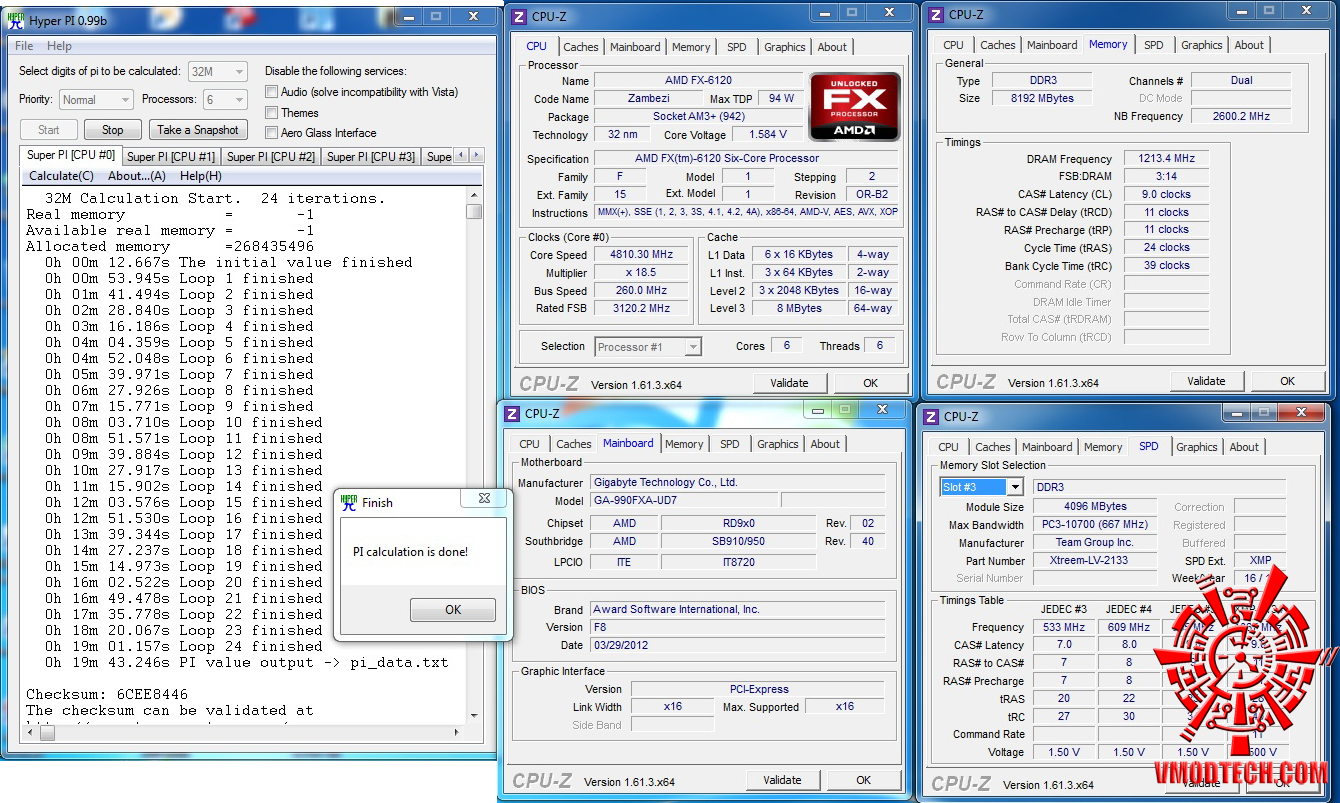The height and width of the screenshot is (803, 1340).
Task: Open the Mainboard tab in the CPU-Z SPD window
Action: (x=1047, y=447)
